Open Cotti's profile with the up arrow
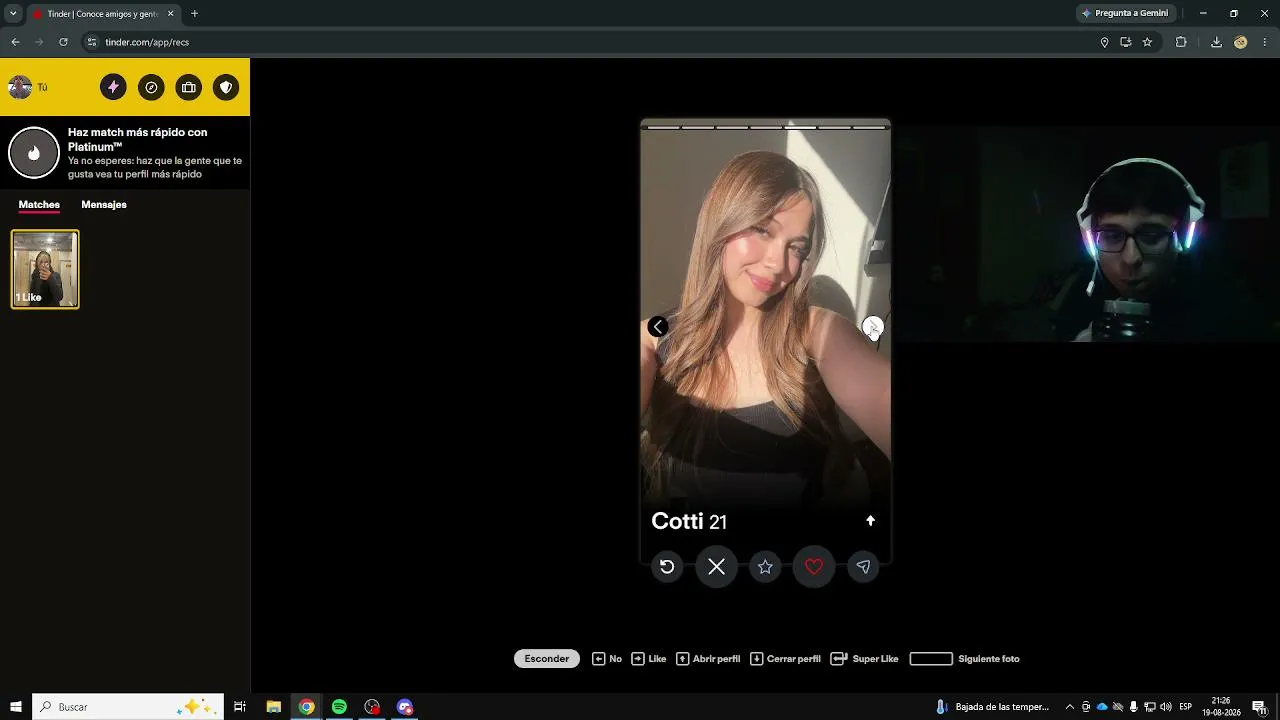The width and height of the screenshot is (1280, 720). point(870,521)
